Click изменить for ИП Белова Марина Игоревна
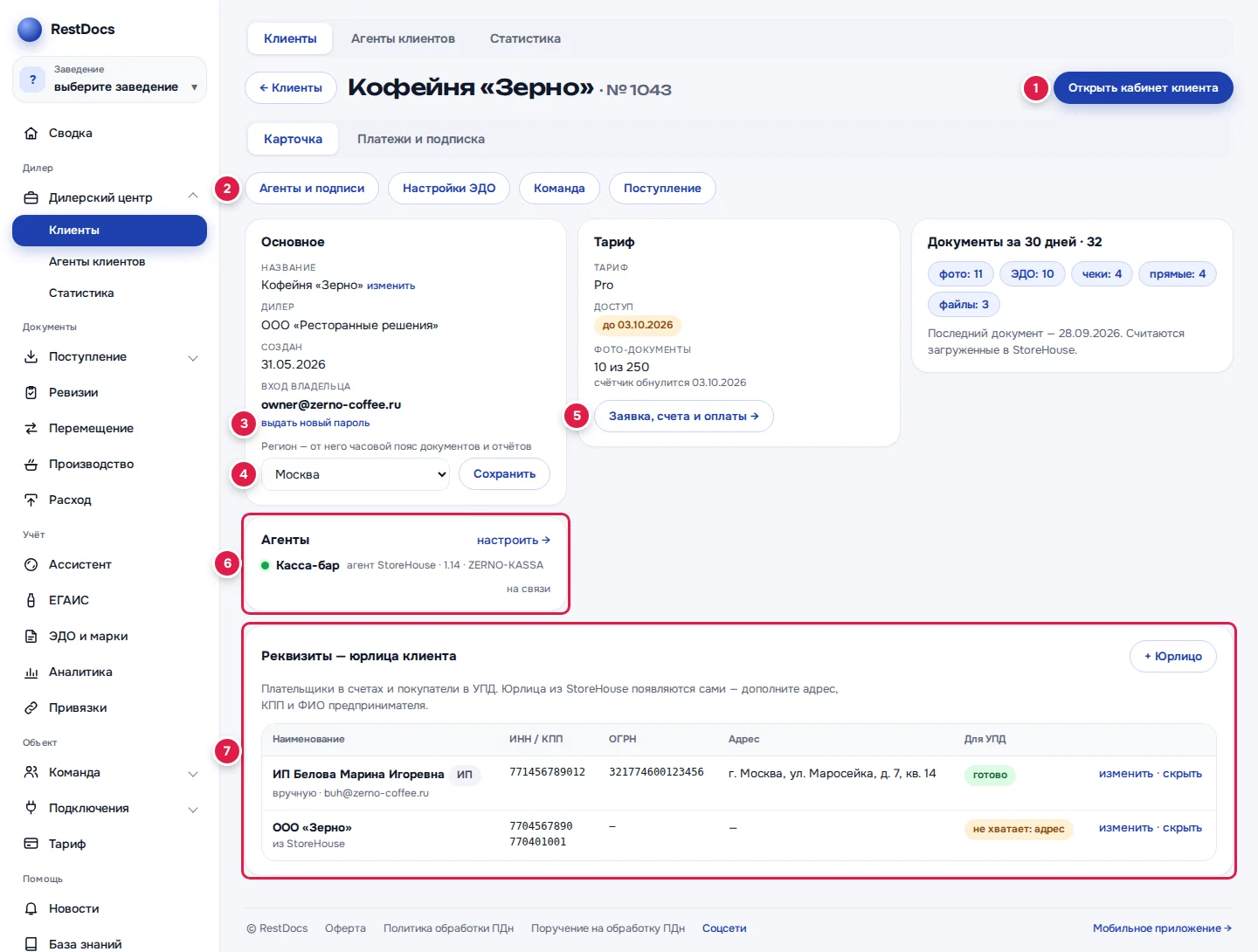The width and height of the screenshot is (1258, 952). click(x=1126, y=774)
